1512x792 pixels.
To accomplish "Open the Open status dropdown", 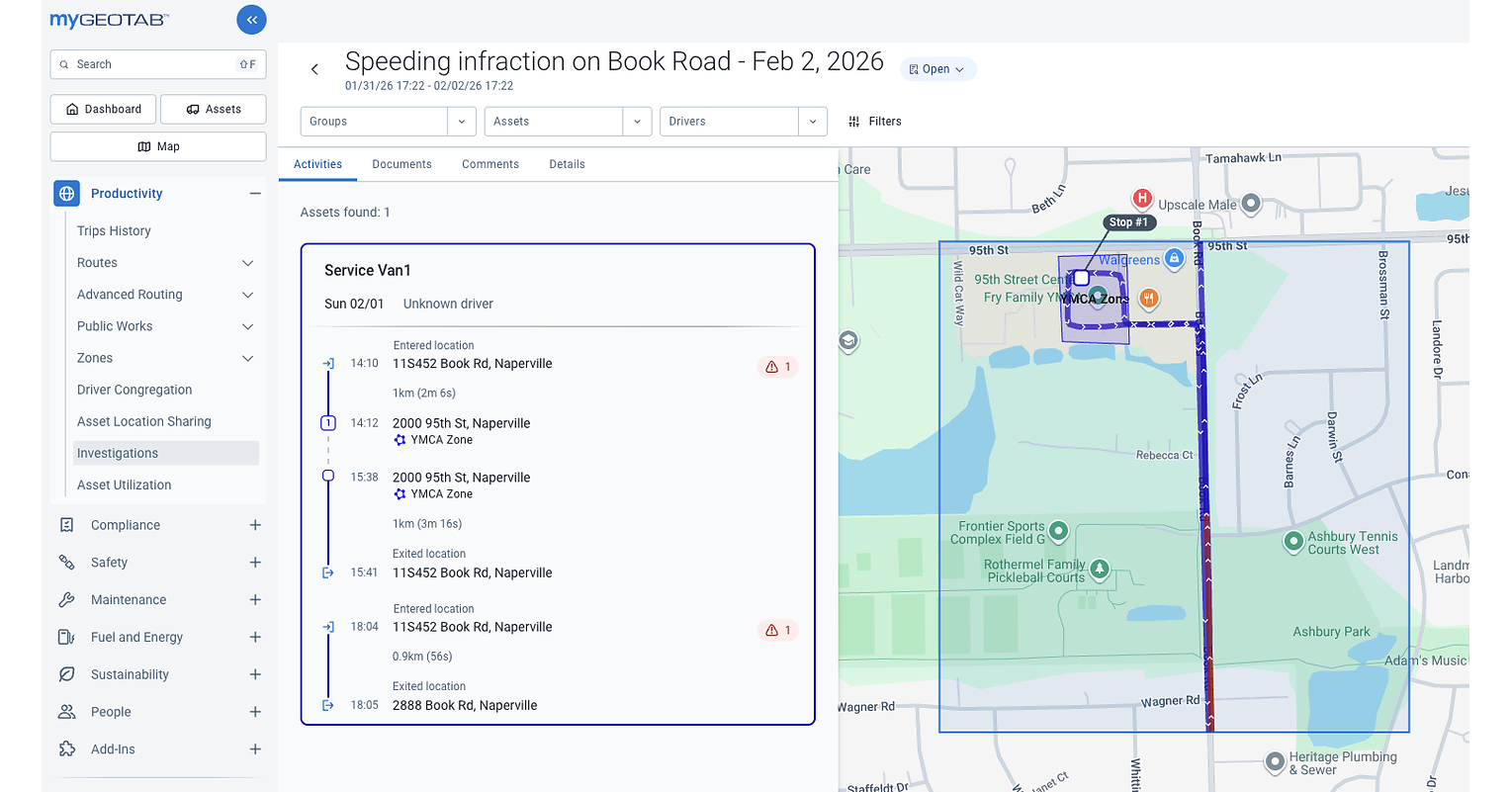I will 937,69.
